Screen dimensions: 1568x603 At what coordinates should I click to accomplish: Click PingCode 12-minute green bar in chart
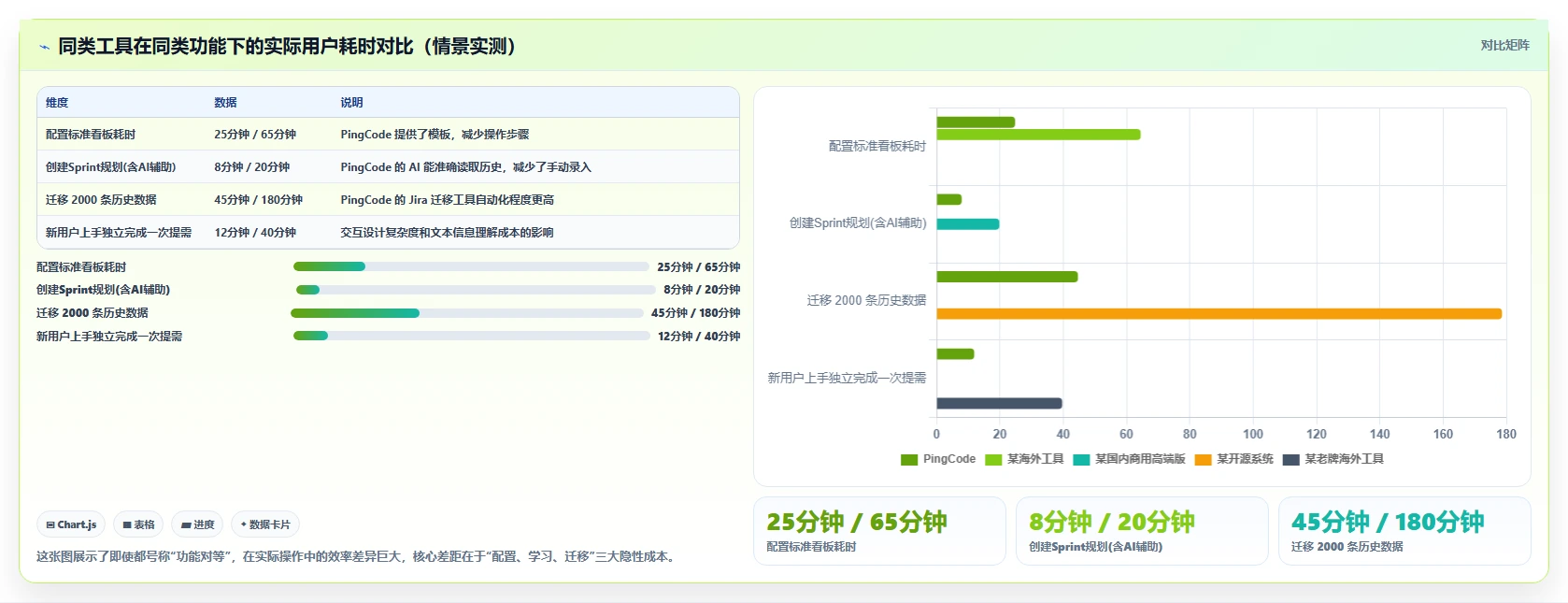click(955, 354)
